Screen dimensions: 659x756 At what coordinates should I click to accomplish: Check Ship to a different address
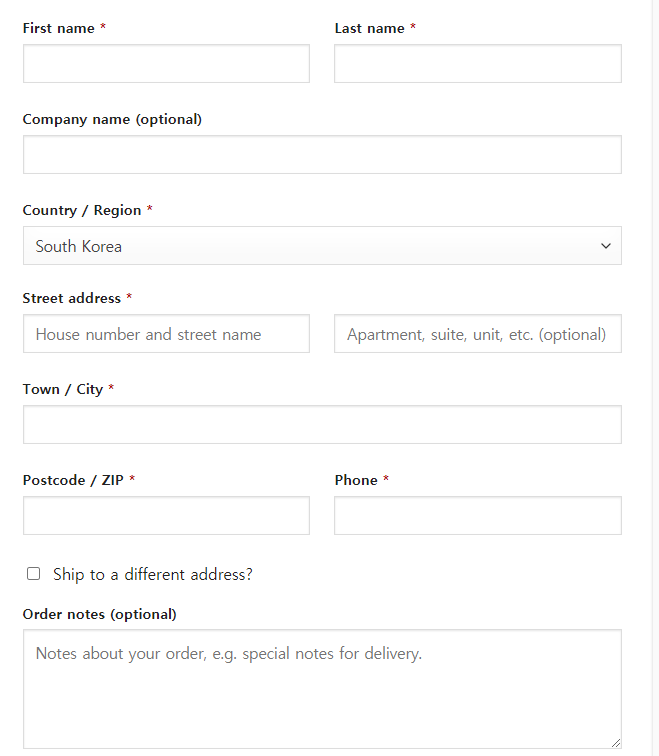(x=33, y=574)
